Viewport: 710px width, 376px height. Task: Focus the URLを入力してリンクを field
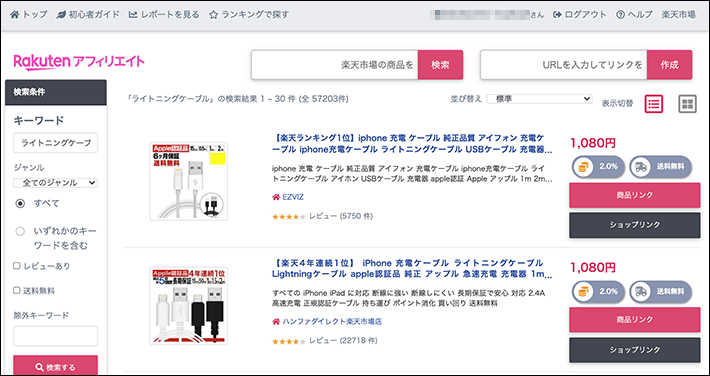[x=564, y=65]
